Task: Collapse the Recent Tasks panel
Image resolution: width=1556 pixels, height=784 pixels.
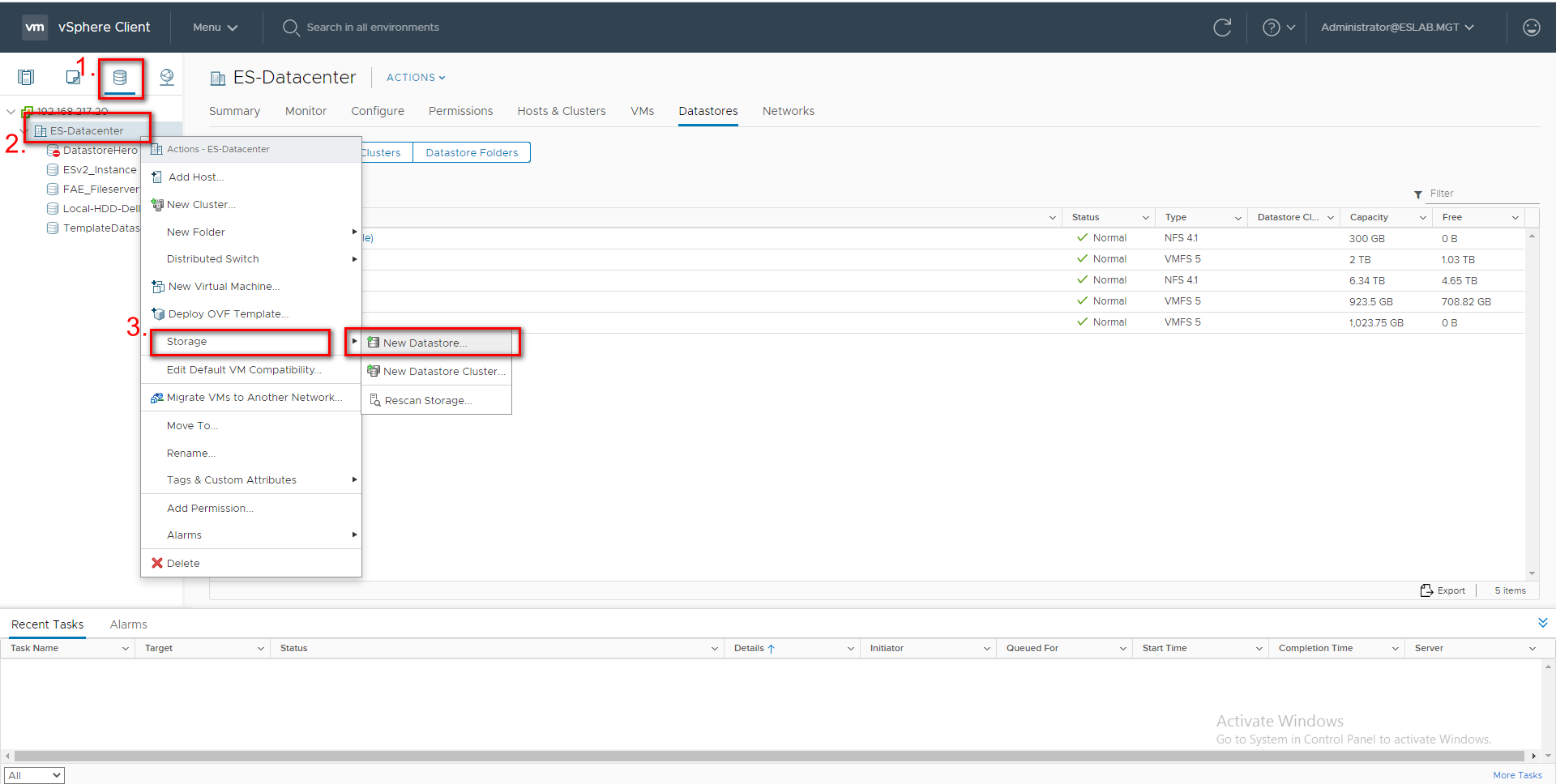Action: pyautogui.click(x=1542, y=623)
